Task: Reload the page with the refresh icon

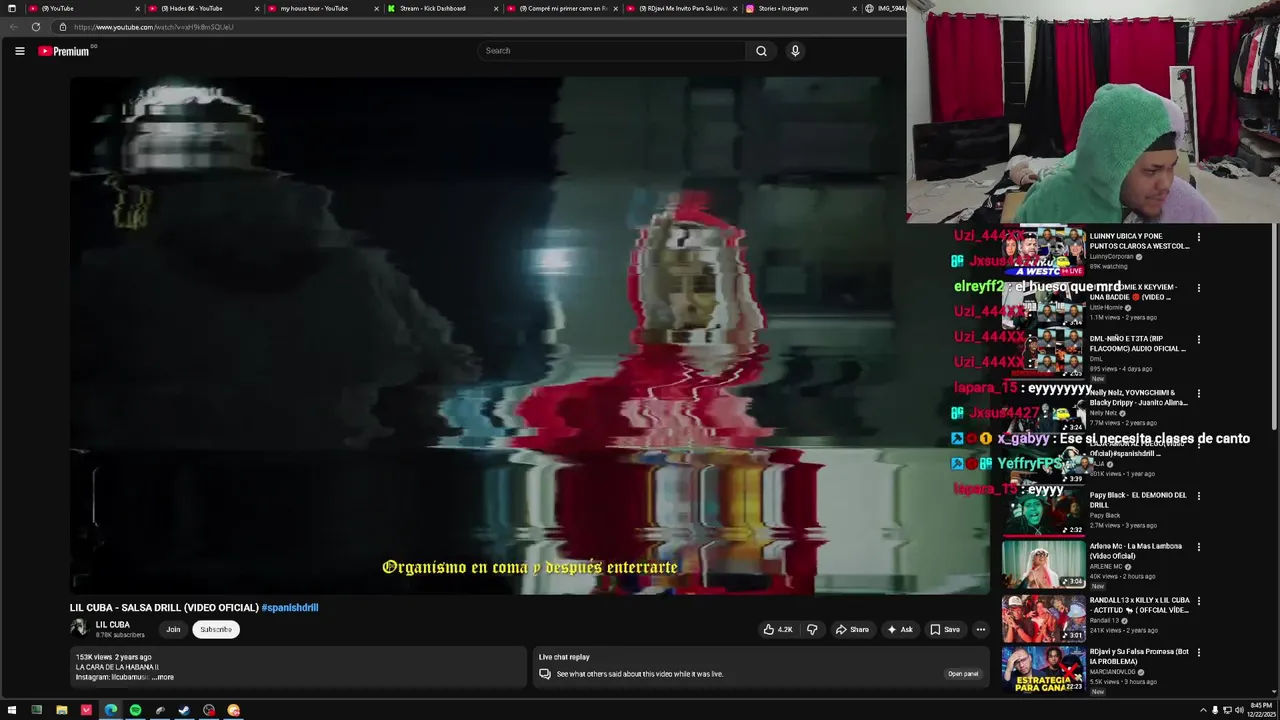Action: tap(36, 27)
